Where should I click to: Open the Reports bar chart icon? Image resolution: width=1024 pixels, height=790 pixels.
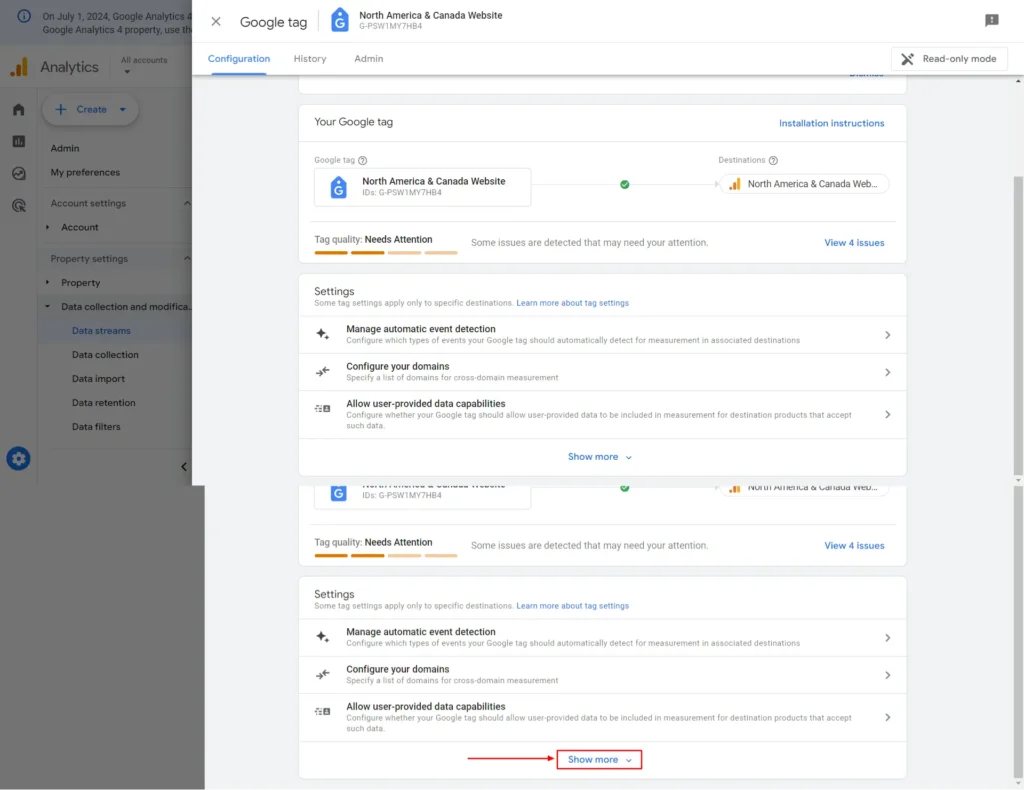pos(18,141)
